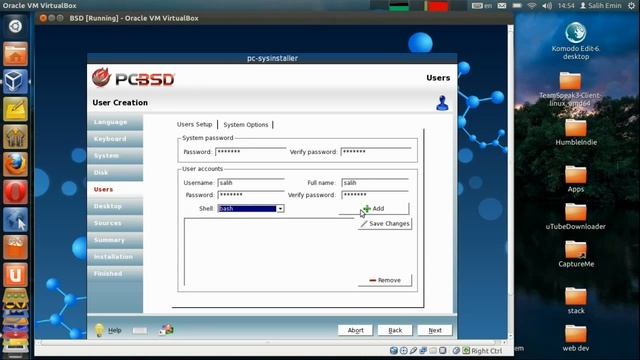Click the green plus Add user button
Image resolution: width=640 pixels, height=360 pixels.
tap(373, 209)
